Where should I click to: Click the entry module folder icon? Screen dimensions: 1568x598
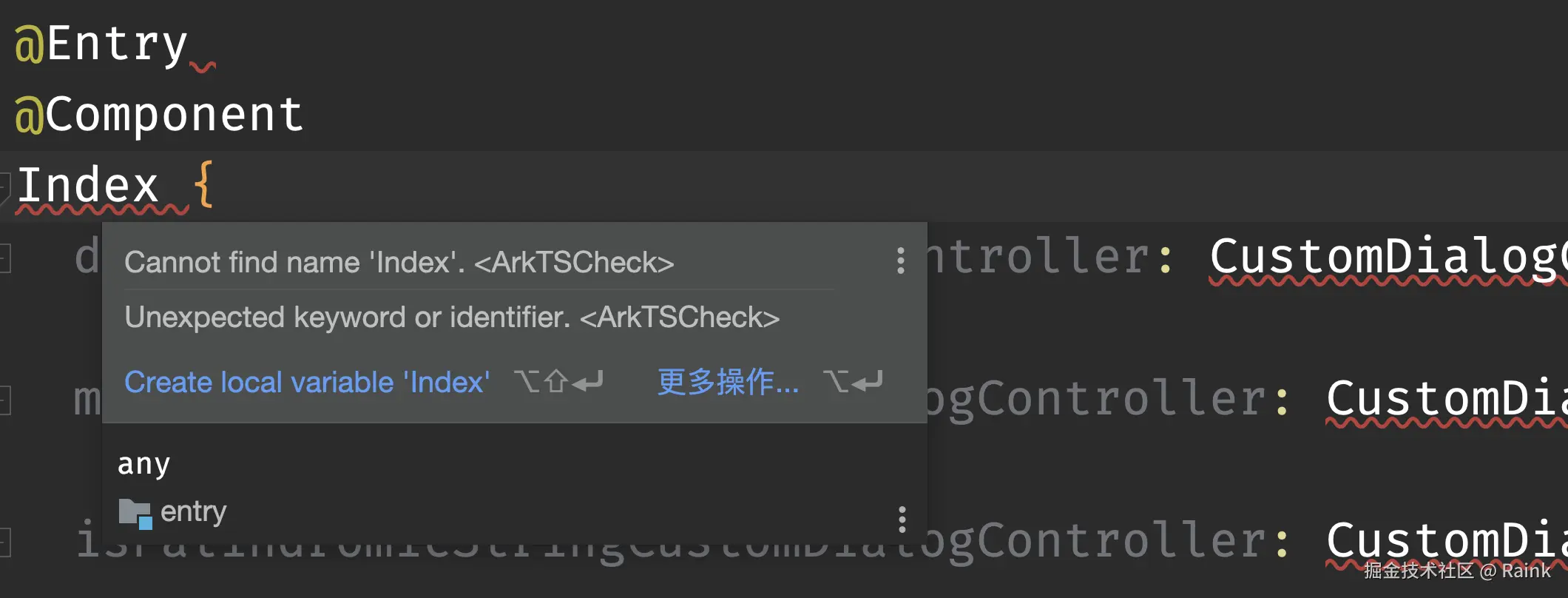click(135, 514)
